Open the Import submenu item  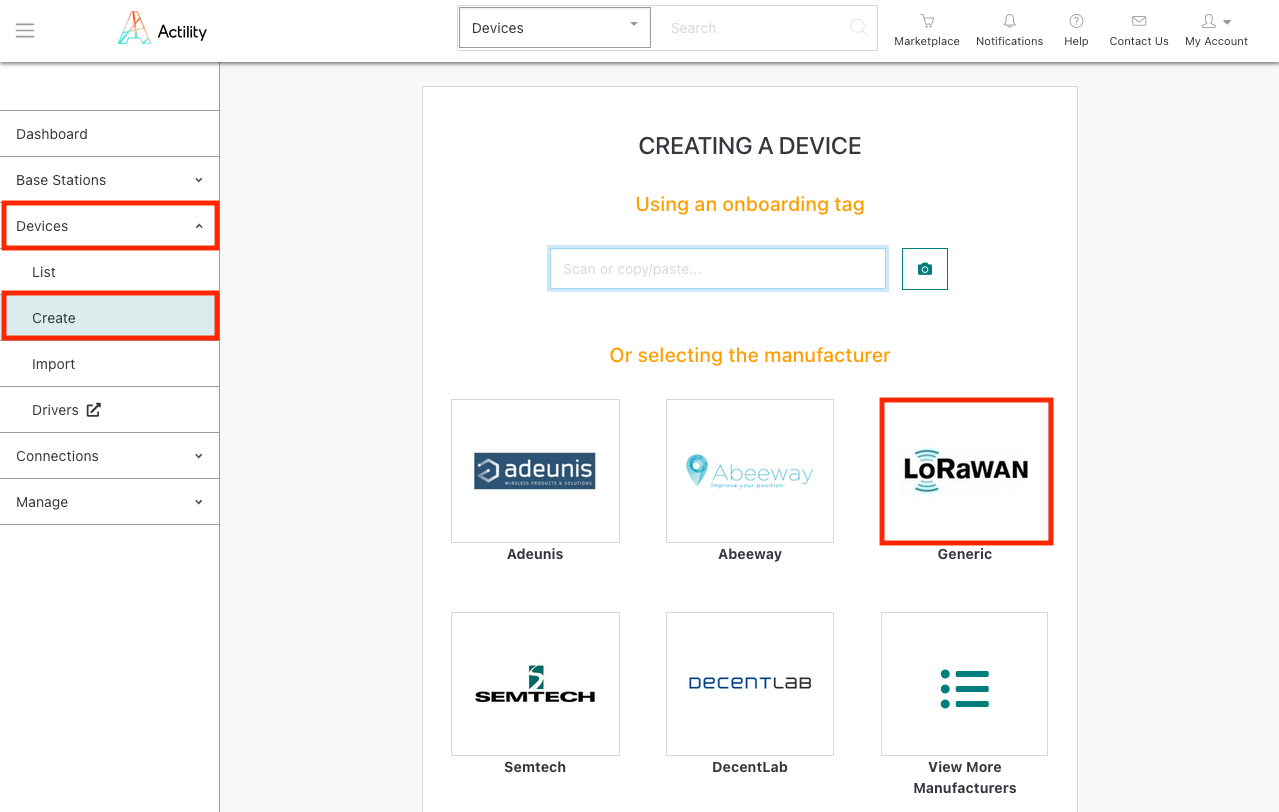[x=110, y=364]
